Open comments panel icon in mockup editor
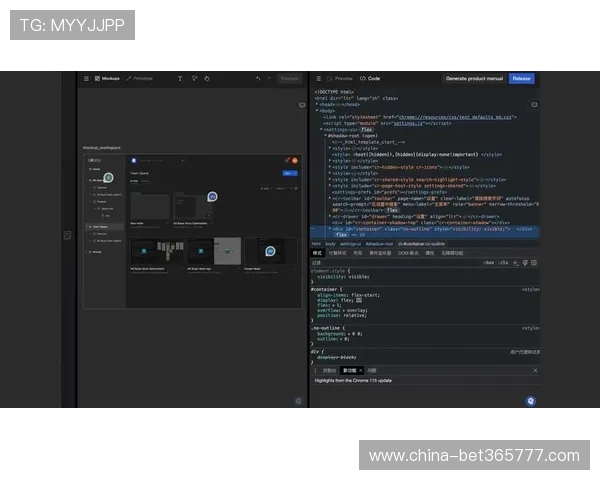 [x=301, y=104]
